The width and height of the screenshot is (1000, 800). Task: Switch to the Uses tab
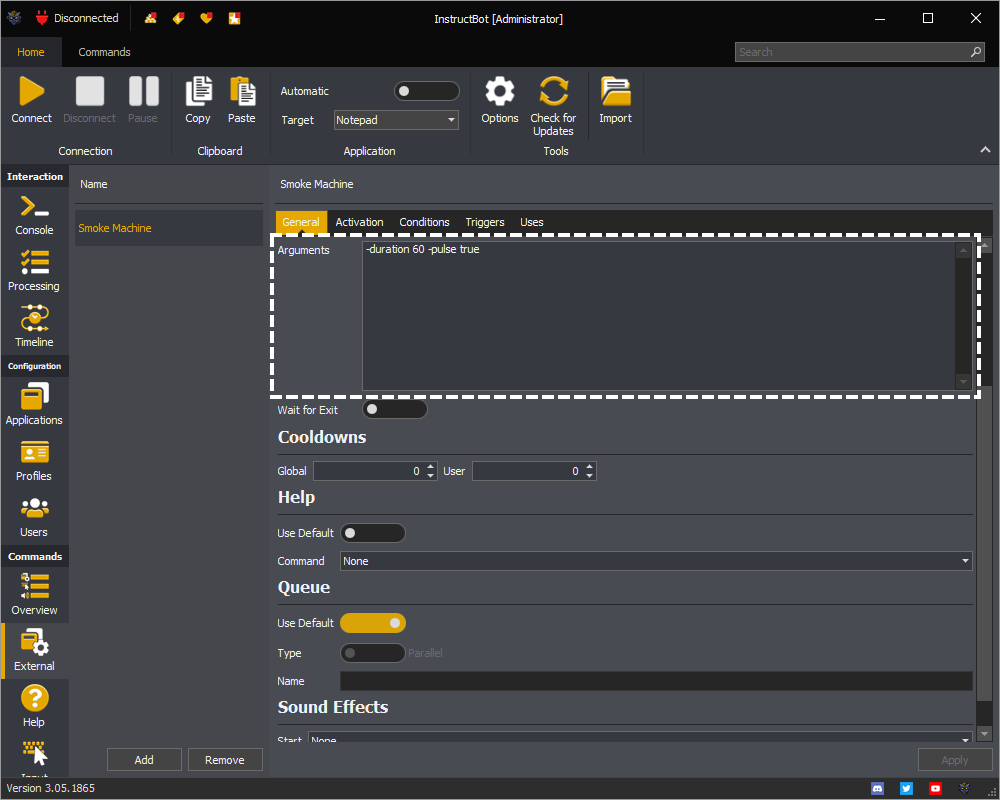[x=532, y=222]
